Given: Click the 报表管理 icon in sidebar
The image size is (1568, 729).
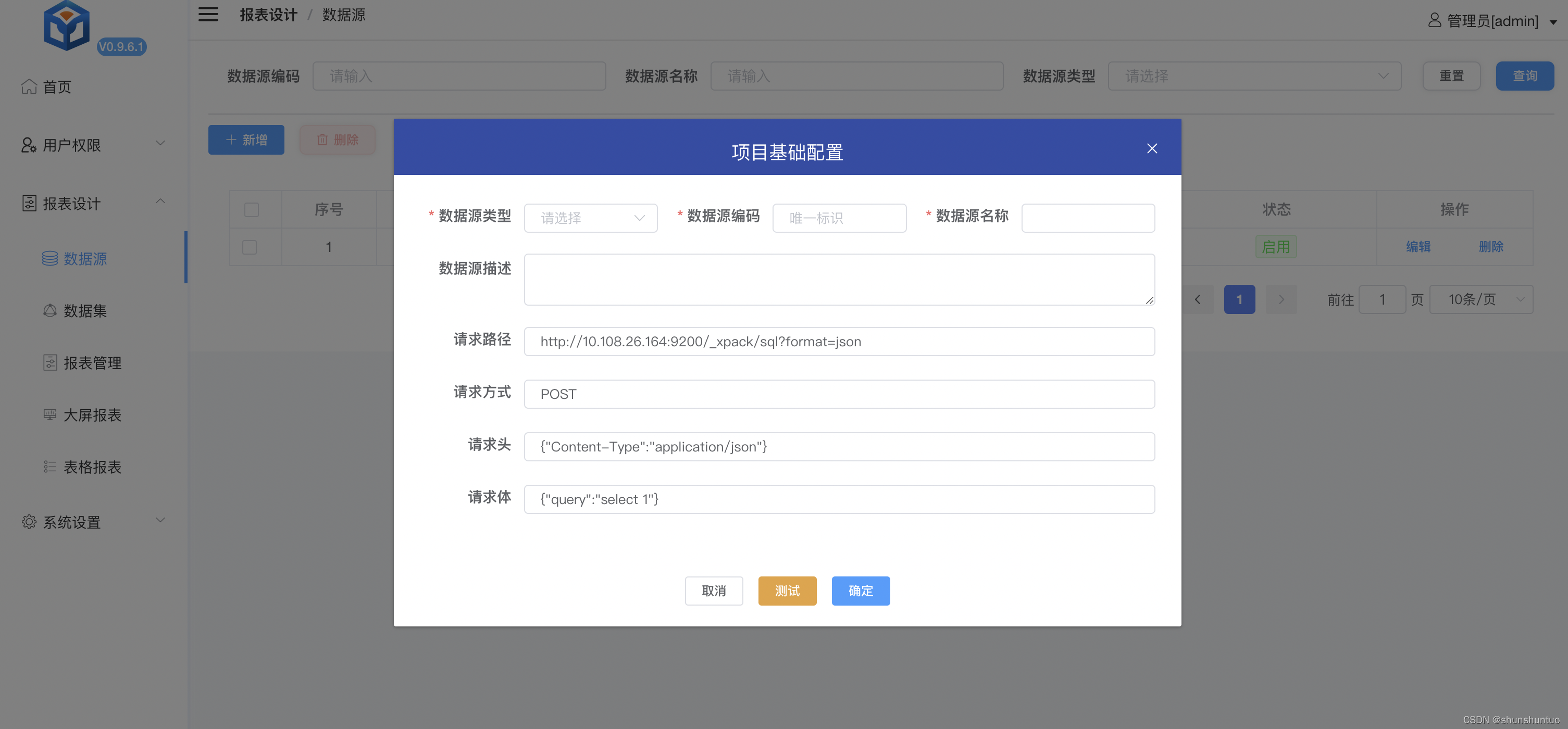Looking at the screenshot, I should pyautogui.click(x=50, y=362).
